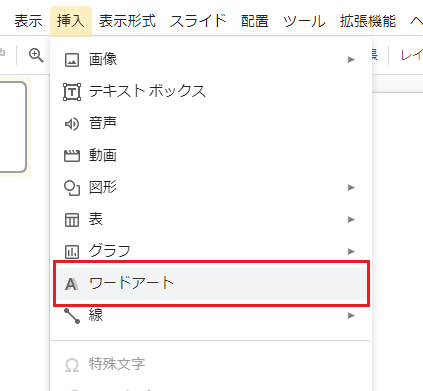This screenshot has width=423, height=391.
Task: Select the 線 label
Action: click(x=96, y=315)
